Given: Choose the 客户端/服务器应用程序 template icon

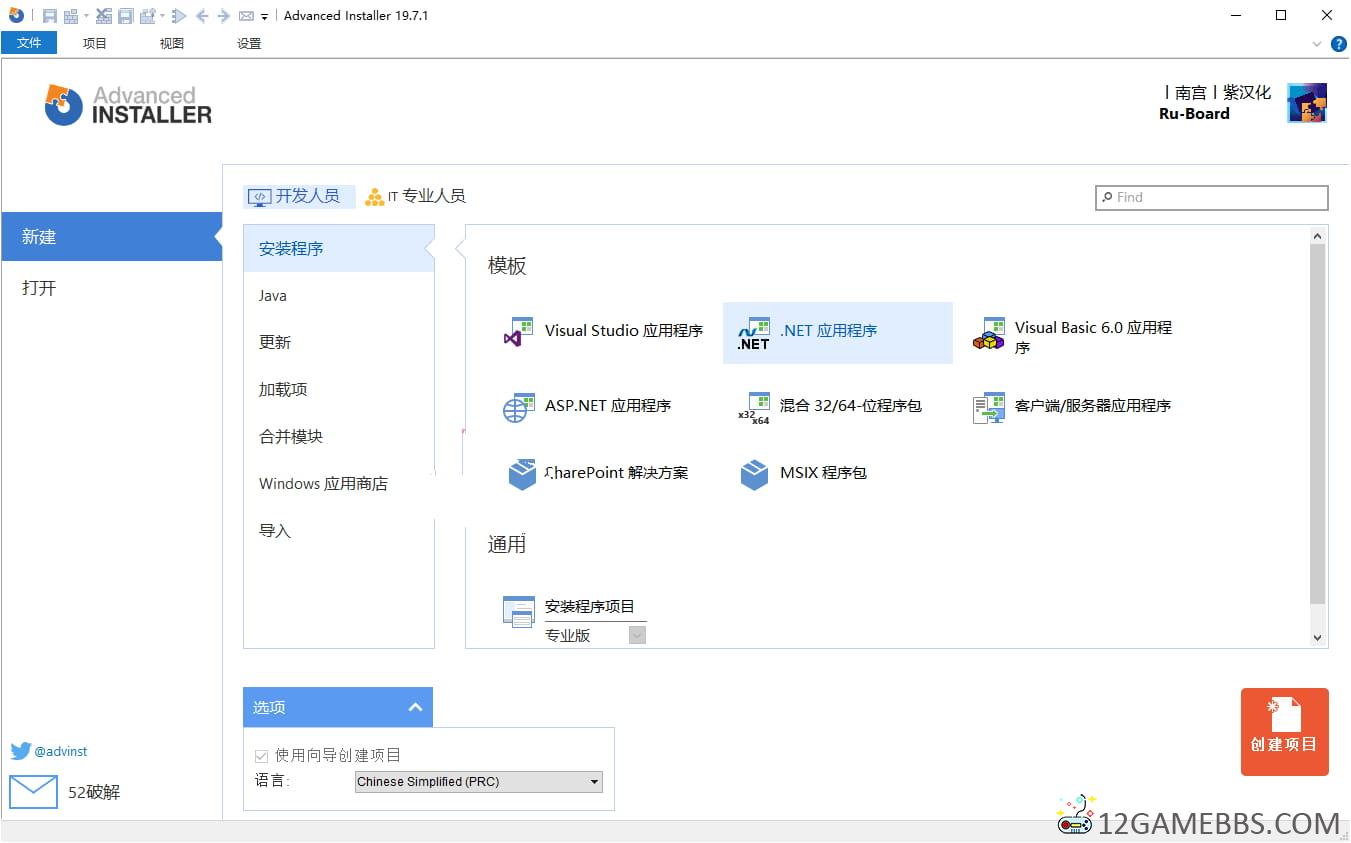Looking at the screenshot, I should tap(988, 407).
